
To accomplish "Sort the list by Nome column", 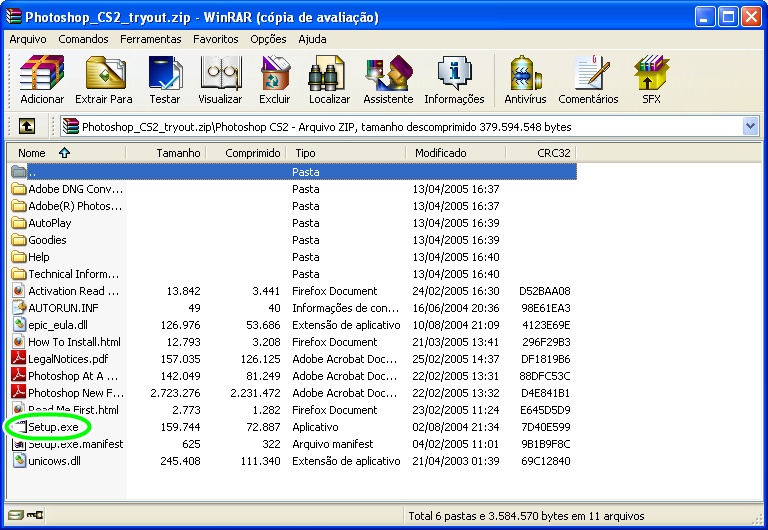I will click(x=33, y=153).
